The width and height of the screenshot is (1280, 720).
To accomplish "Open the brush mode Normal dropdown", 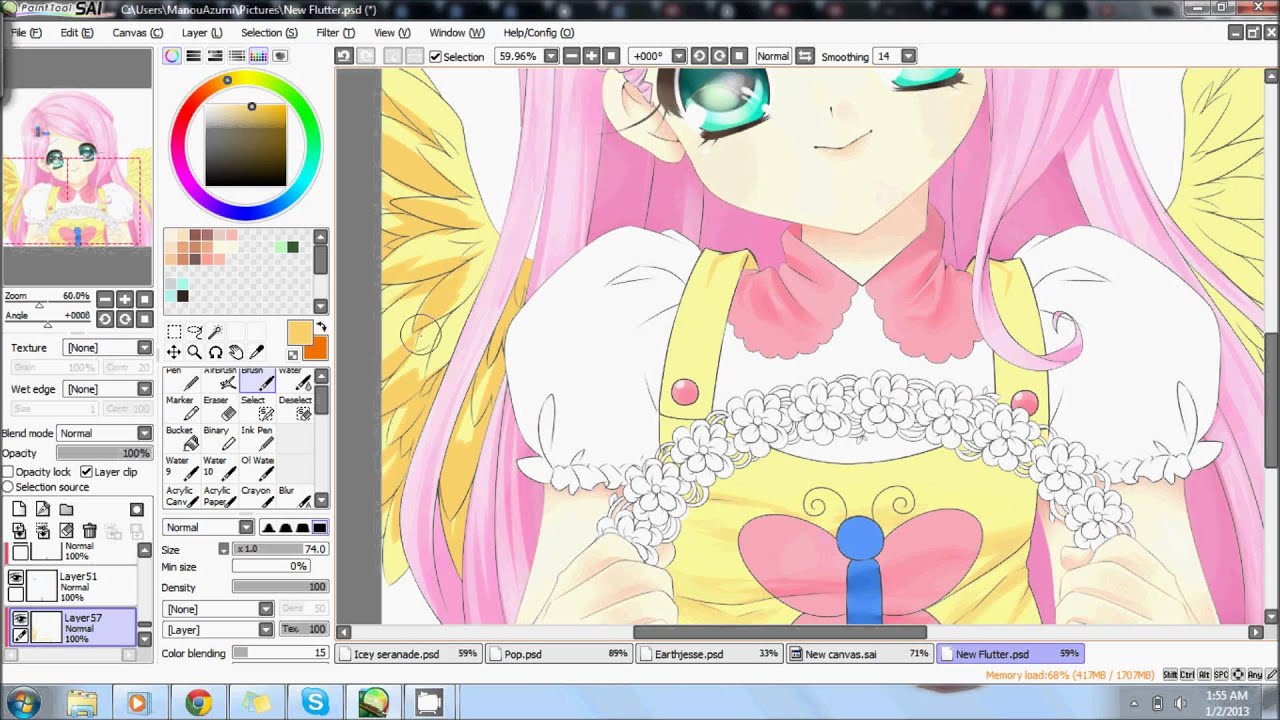I will click(x=209, y=527).
